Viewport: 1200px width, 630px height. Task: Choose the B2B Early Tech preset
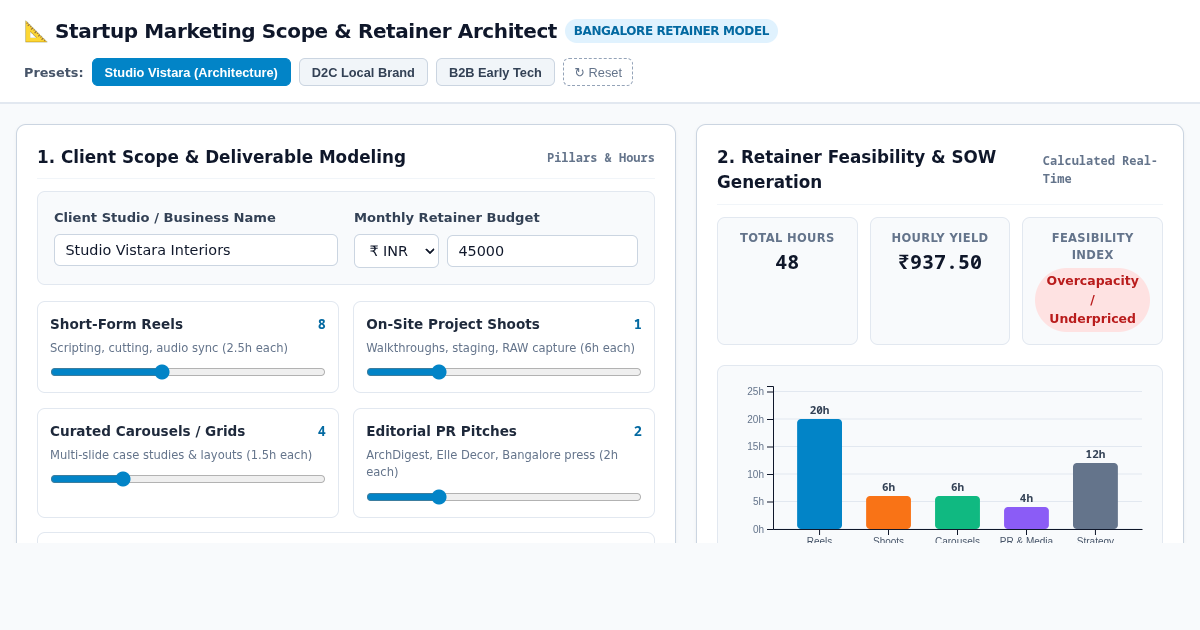495,72
